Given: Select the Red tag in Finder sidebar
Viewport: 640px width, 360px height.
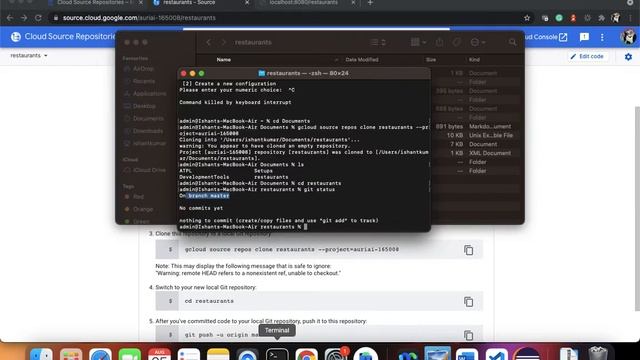Looking at the screenshot, I should click(134, 197).
